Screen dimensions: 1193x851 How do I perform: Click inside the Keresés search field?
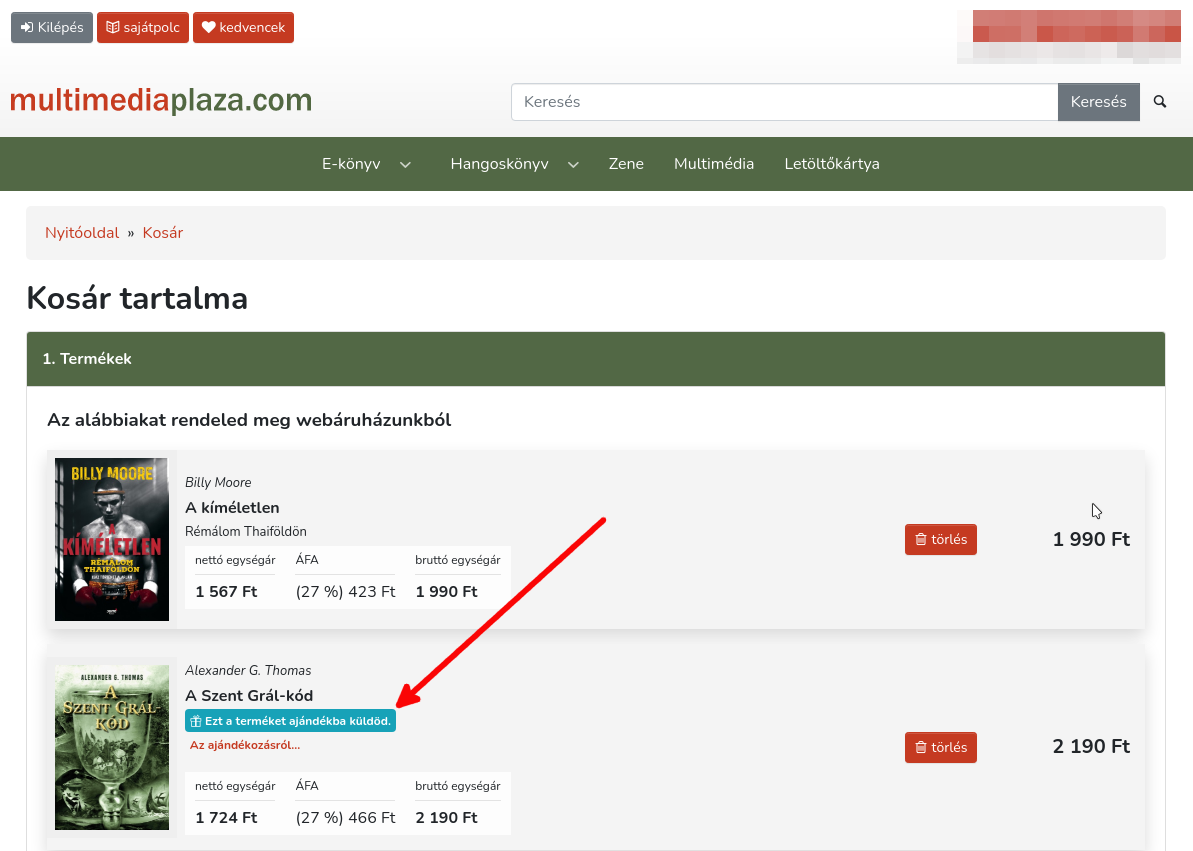coord(784,102)
